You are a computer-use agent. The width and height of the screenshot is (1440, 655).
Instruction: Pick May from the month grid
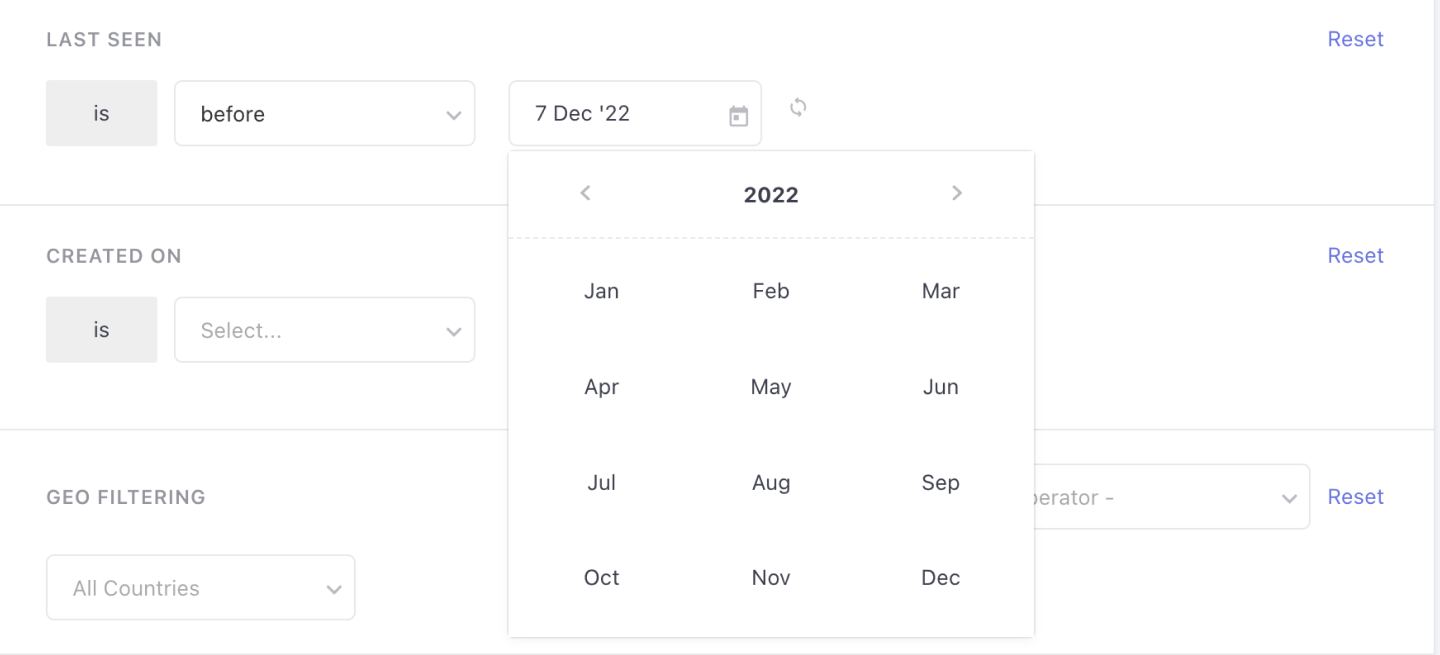(x=771, y=387)
